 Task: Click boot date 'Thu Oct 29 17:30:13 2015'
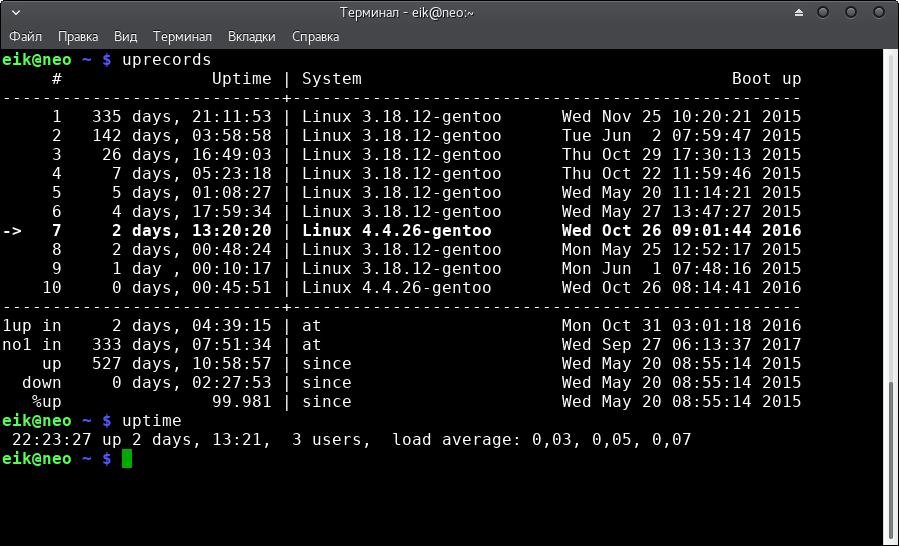click(x=681, y=155)
